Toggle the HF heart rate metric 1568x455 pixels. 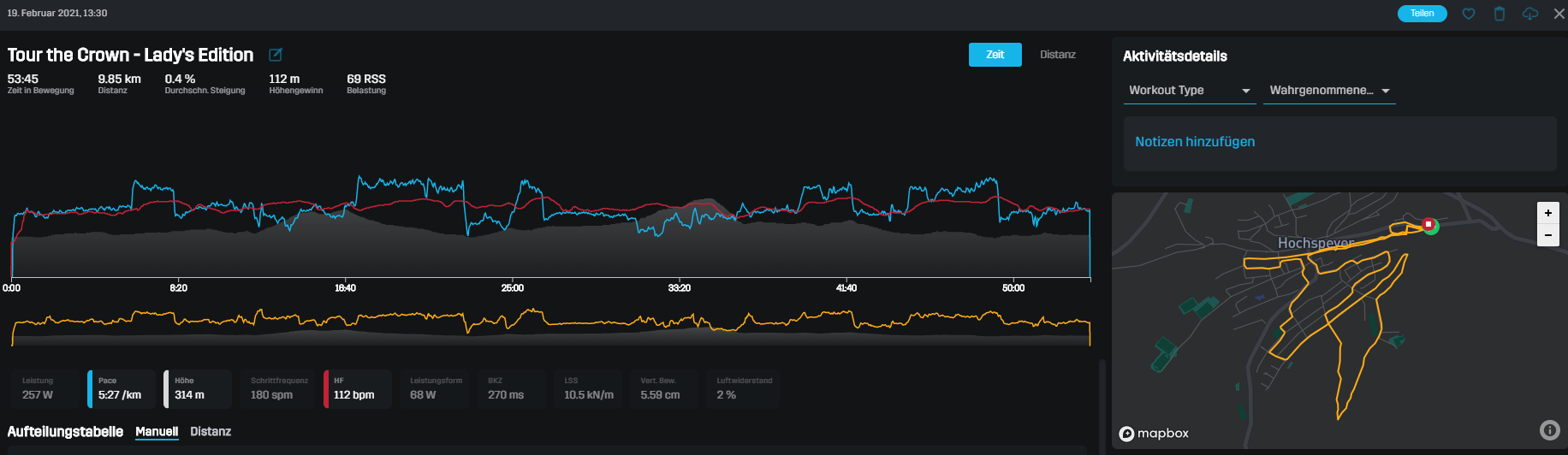pyautogui.click(x=357, y=389)
